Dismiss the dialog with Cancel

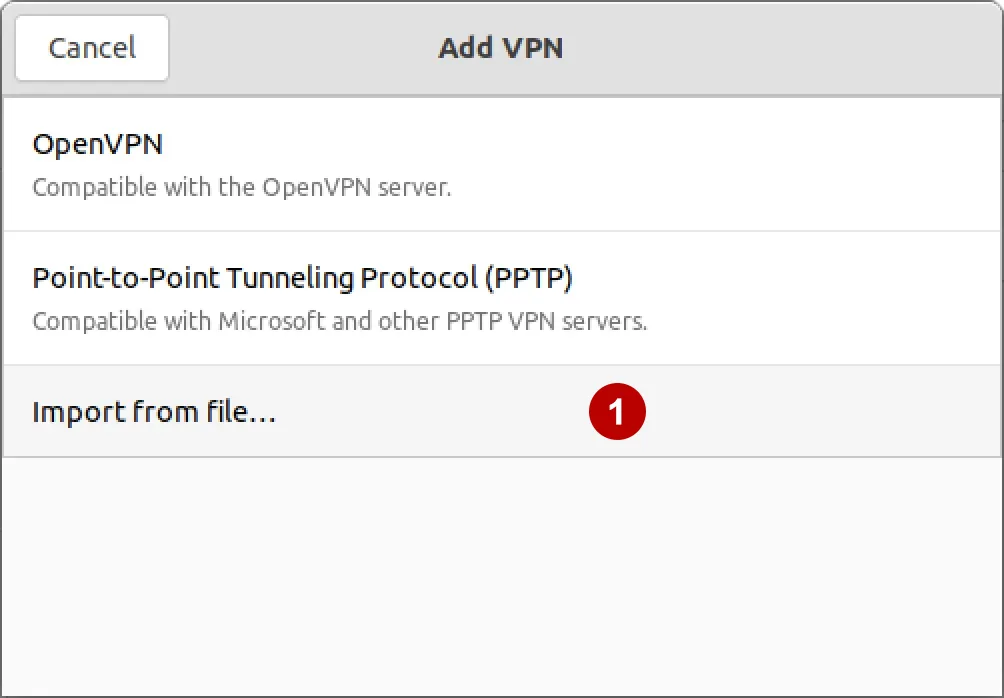(x=91, y=47)
